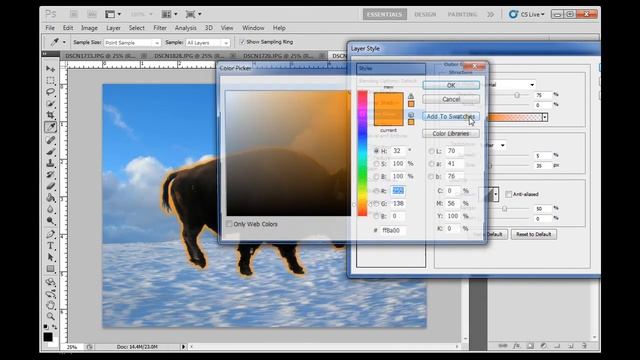Screen dimensions: 640x360
Task: Click the hex color input field
Action: click(x=393, y=230)
